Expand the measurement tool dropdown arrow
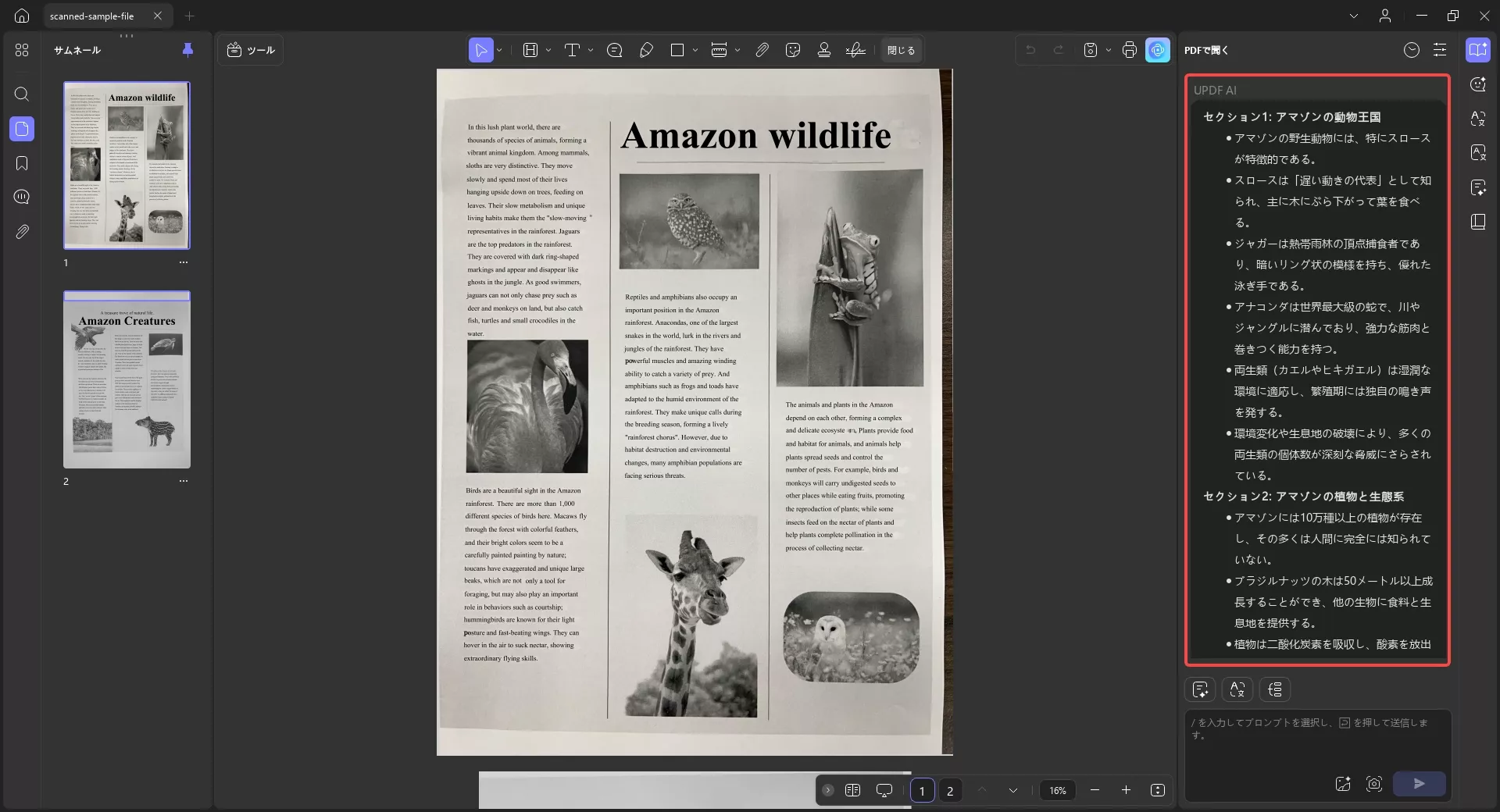The height and width of the screenshot is (812, 1500). tap(737, 50)
